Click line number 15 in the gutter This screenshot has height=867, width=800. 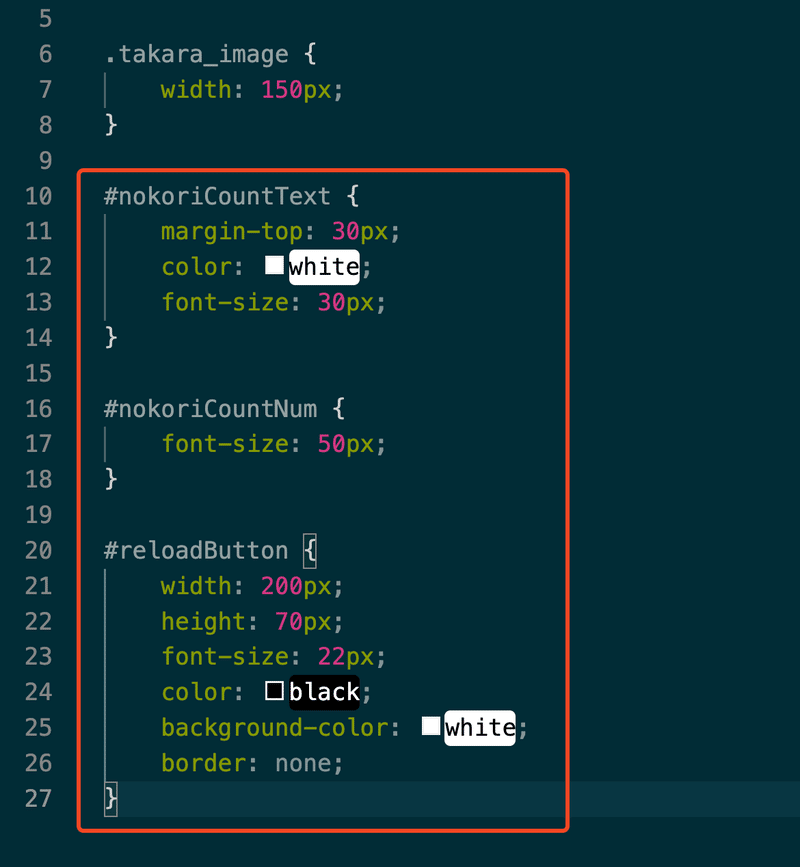pyautogui.click(x=39, y=373)
